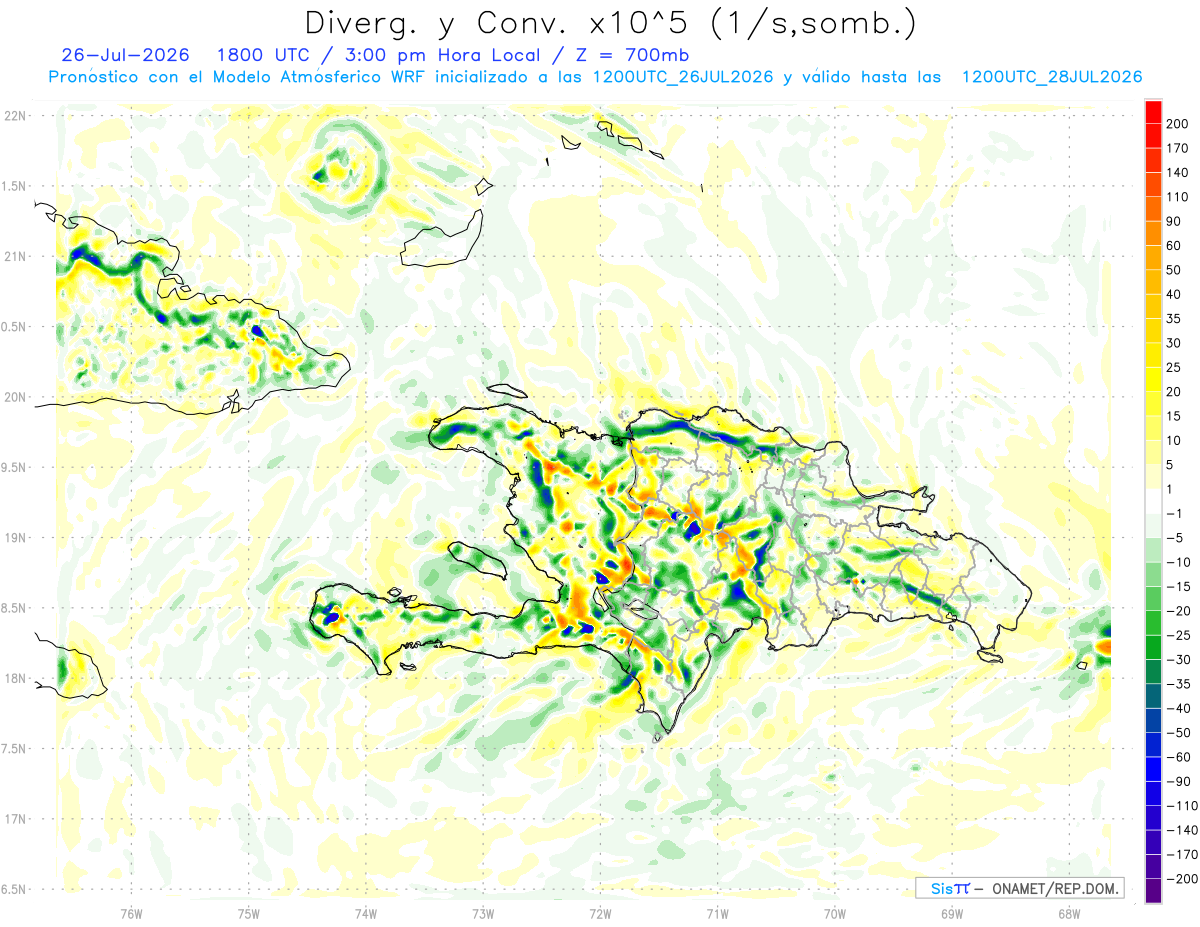Click the dark purple swatch ending the color scale

click(1153, 891)
